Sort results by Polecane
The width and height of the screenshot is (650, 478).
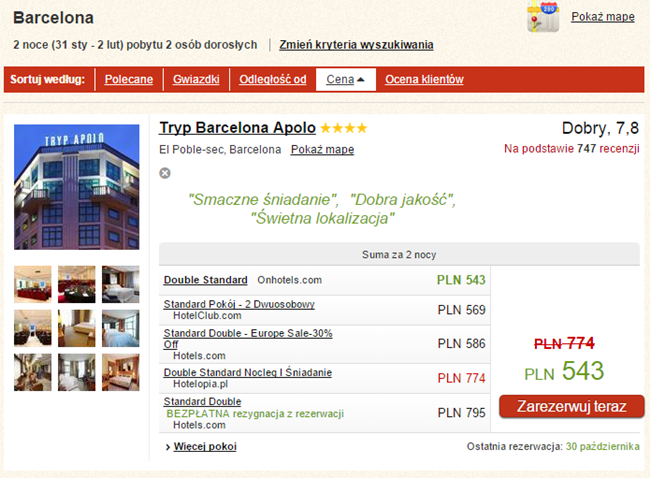click(x=129, y=79)
